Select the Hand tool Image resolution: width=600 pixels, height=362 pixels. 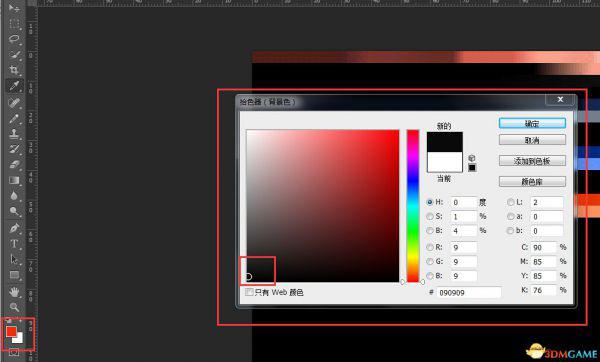click(15, 292)
